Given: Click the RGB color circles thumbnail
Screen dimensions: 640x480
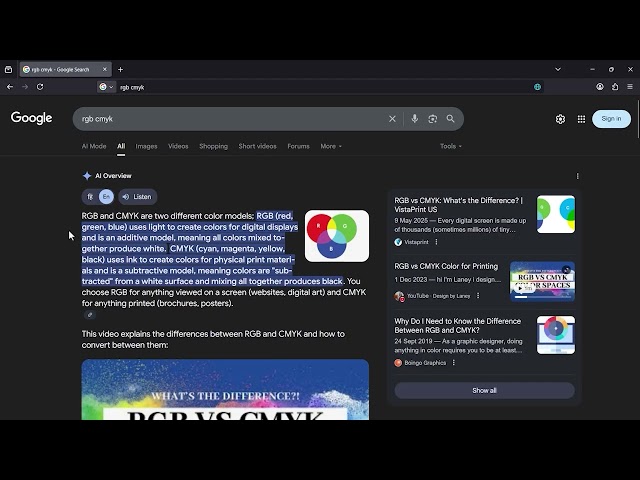Looking at the screenshot, I should 337,236.
